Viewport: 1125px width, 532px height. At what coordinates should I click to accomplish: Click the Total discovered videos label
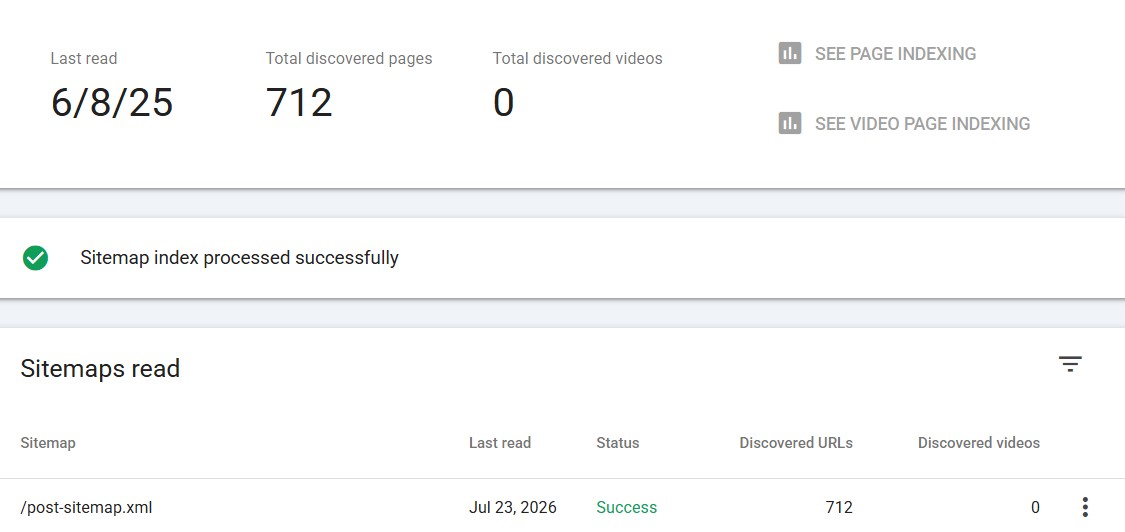click(578, 59)
